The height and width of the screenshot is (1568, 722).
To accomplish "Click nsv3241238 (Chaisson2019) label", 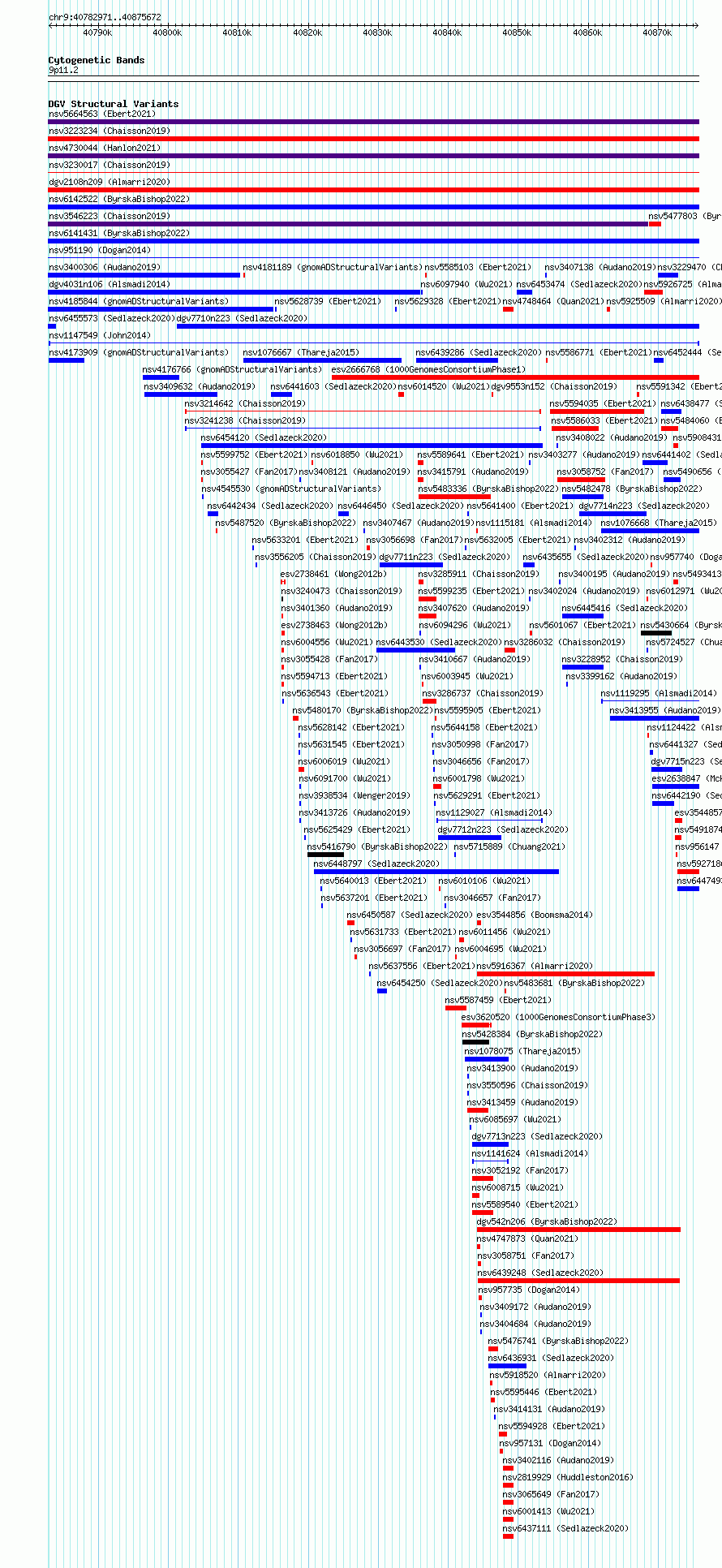I will click(245, 421).
